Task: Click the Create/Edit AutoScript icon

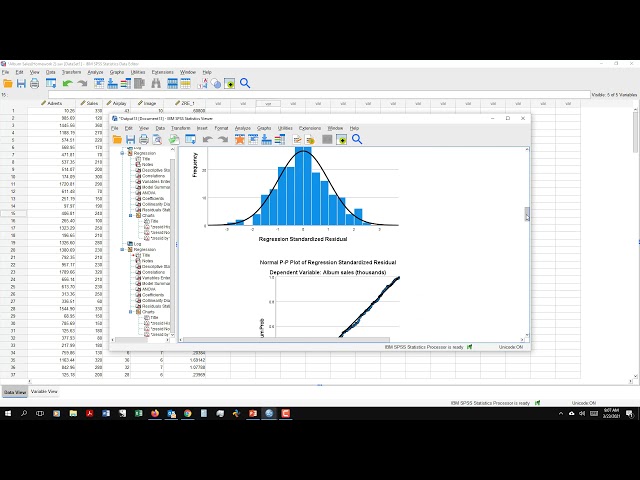Action: click(297, 140)
